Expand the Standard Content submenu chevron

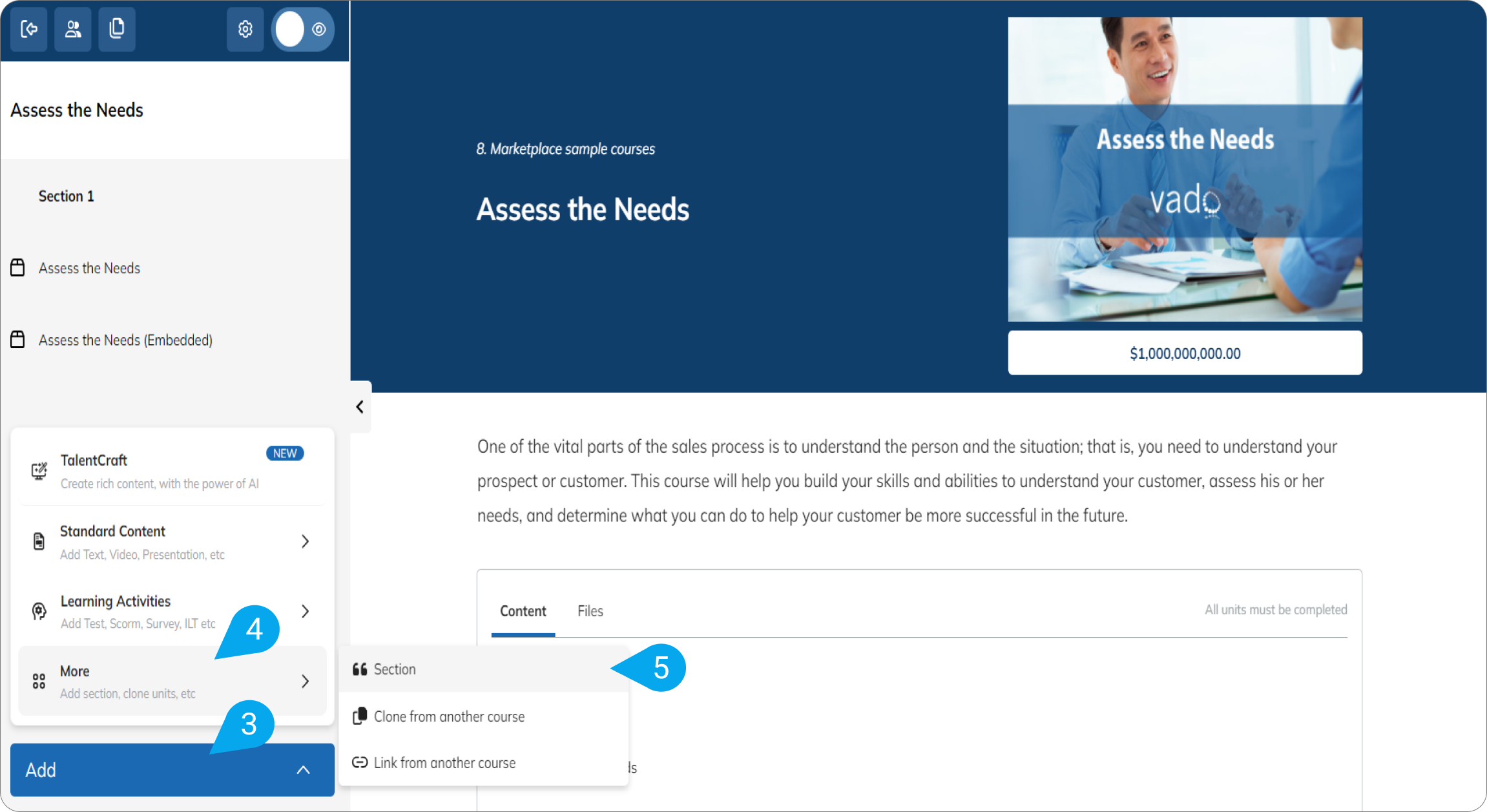pos(305,541)
